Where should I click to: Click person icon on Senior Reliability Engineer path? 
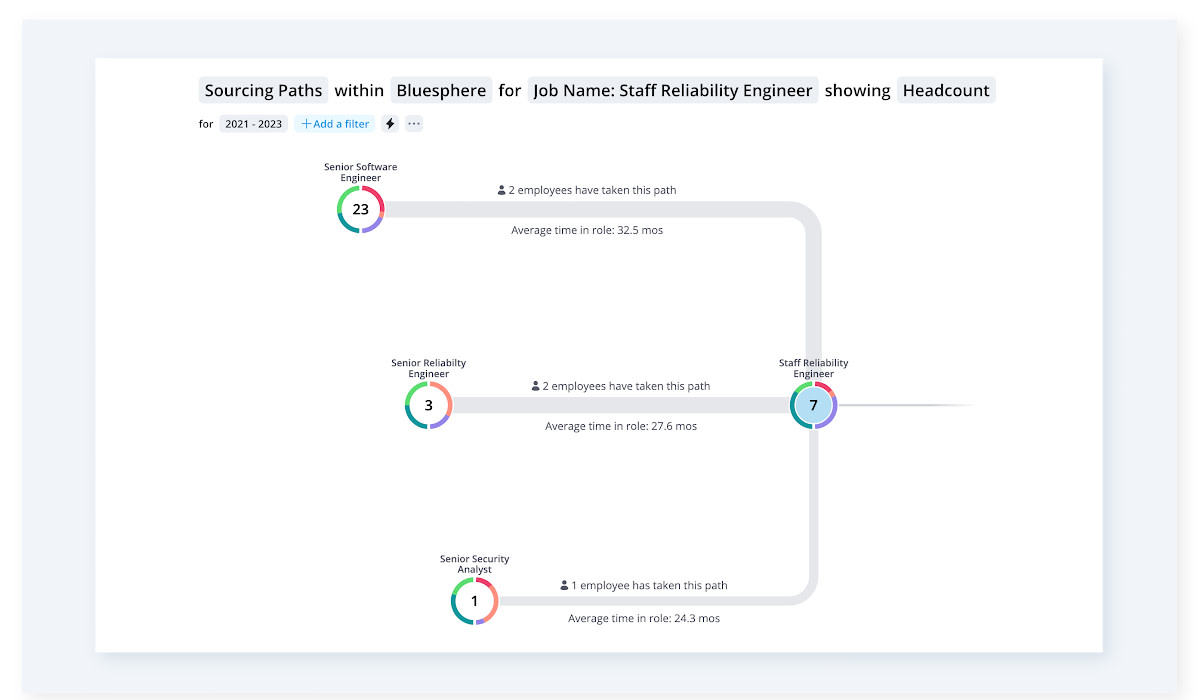click(535, 386)
